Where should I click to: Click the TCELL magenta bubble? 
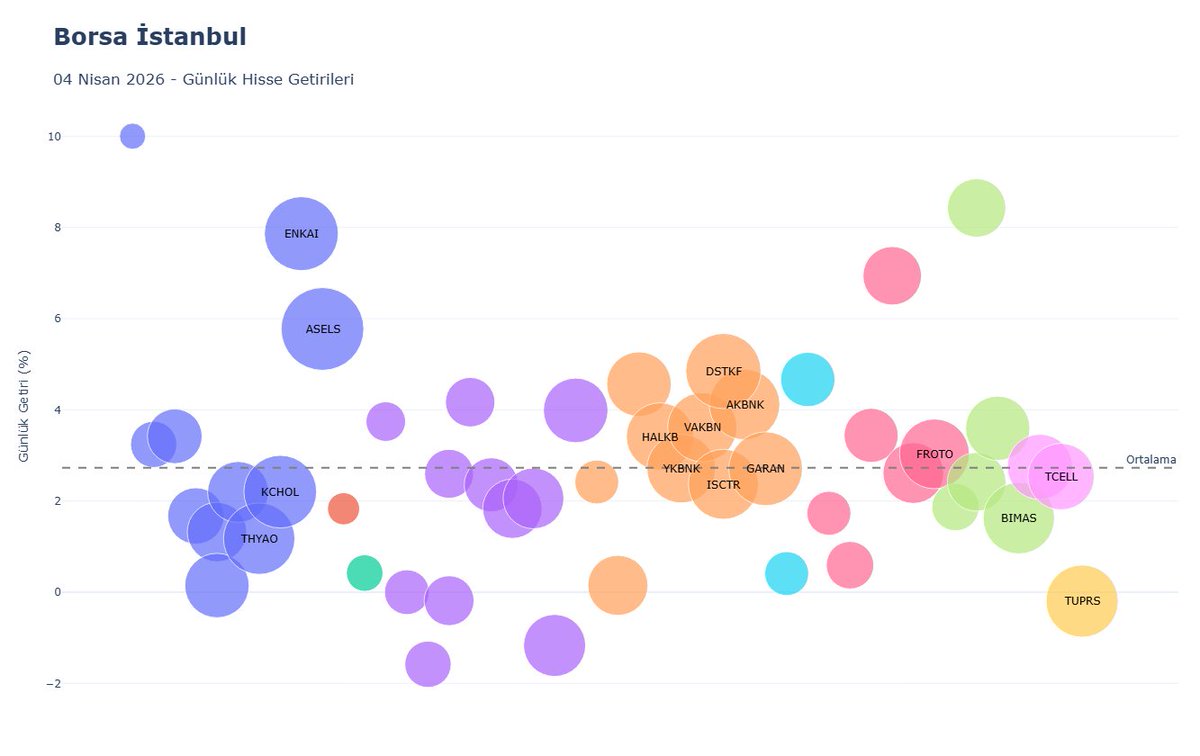point(1061,476)
